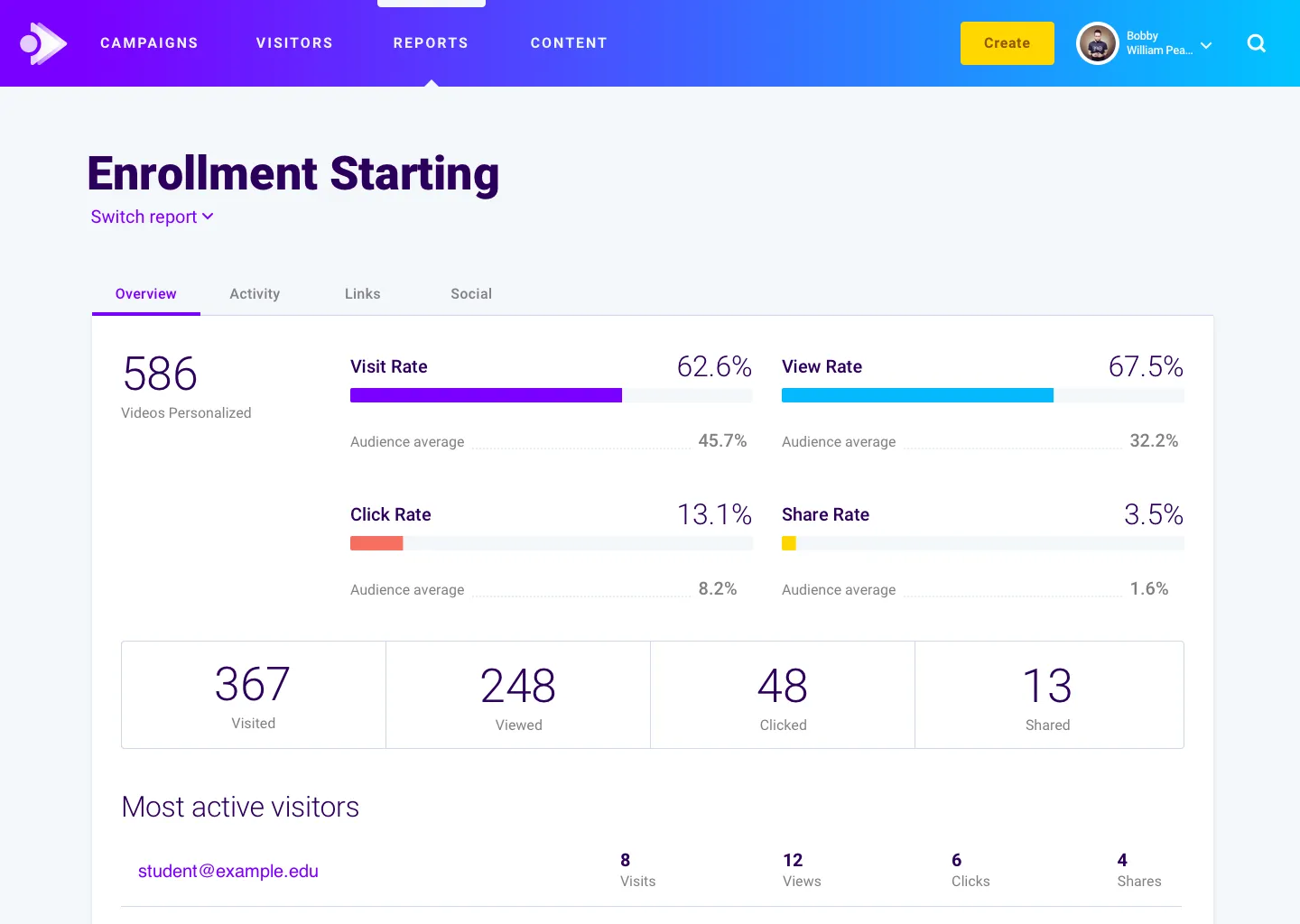Screen dimensions: 1300x924
Task: Click the 48 Clicked stat box
Action: coord(783,695)
